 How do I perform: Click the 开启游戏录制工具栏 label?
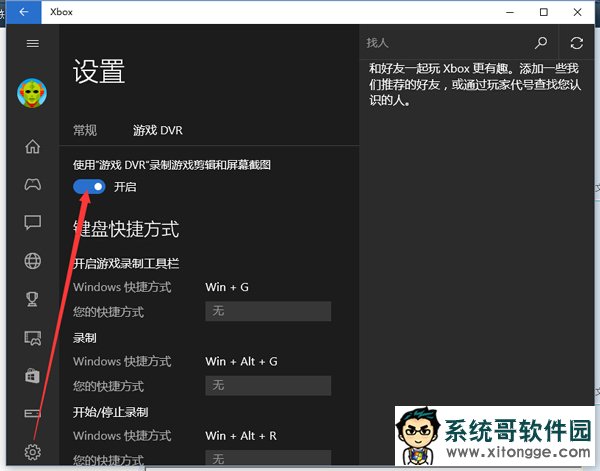[126, 263]
